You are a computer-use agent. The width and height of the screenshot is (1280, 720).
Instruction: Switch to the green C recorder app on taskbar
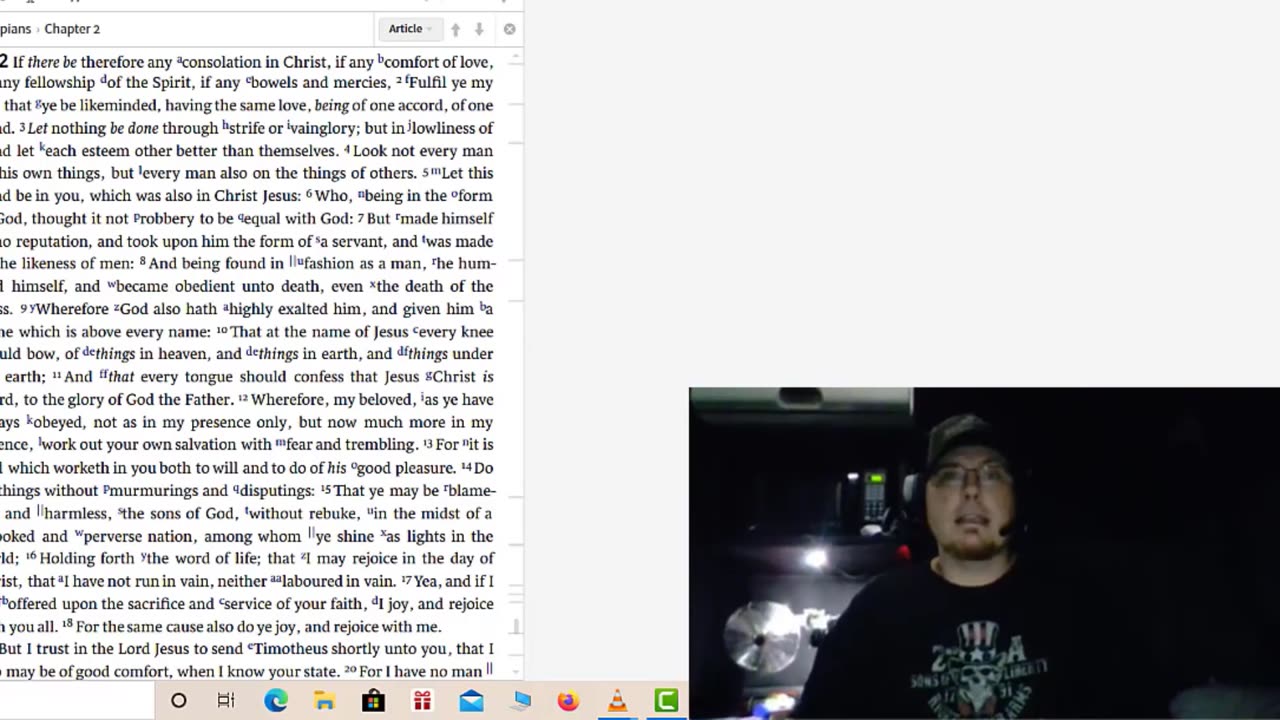pos(666,701)
